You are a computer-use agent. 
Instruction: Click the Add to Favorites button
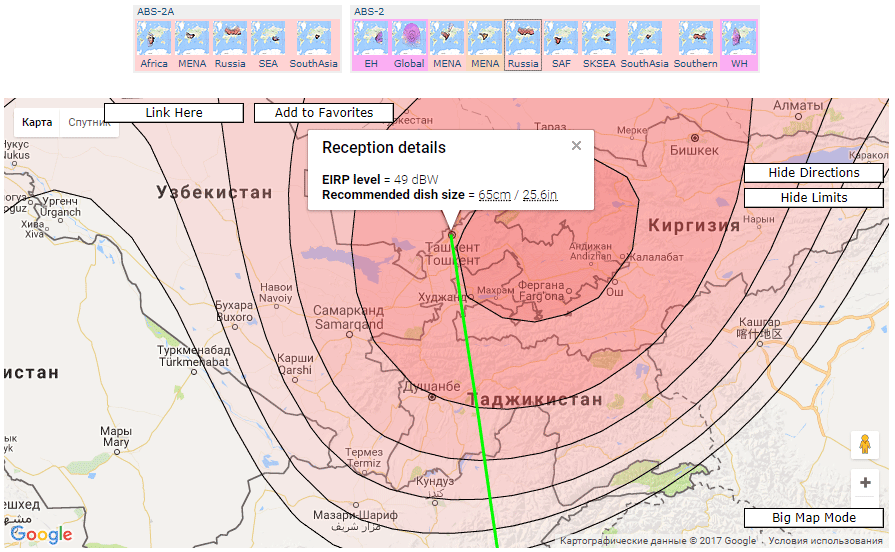tap(323, 113)
